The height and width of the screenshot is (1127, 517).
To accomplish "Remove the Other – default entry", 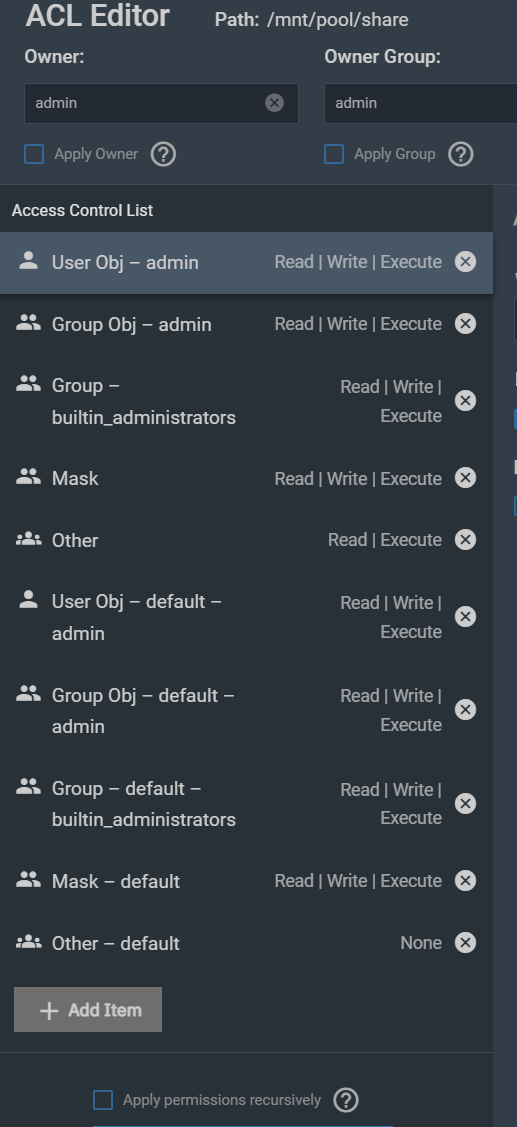I will (x=465, y=942).
